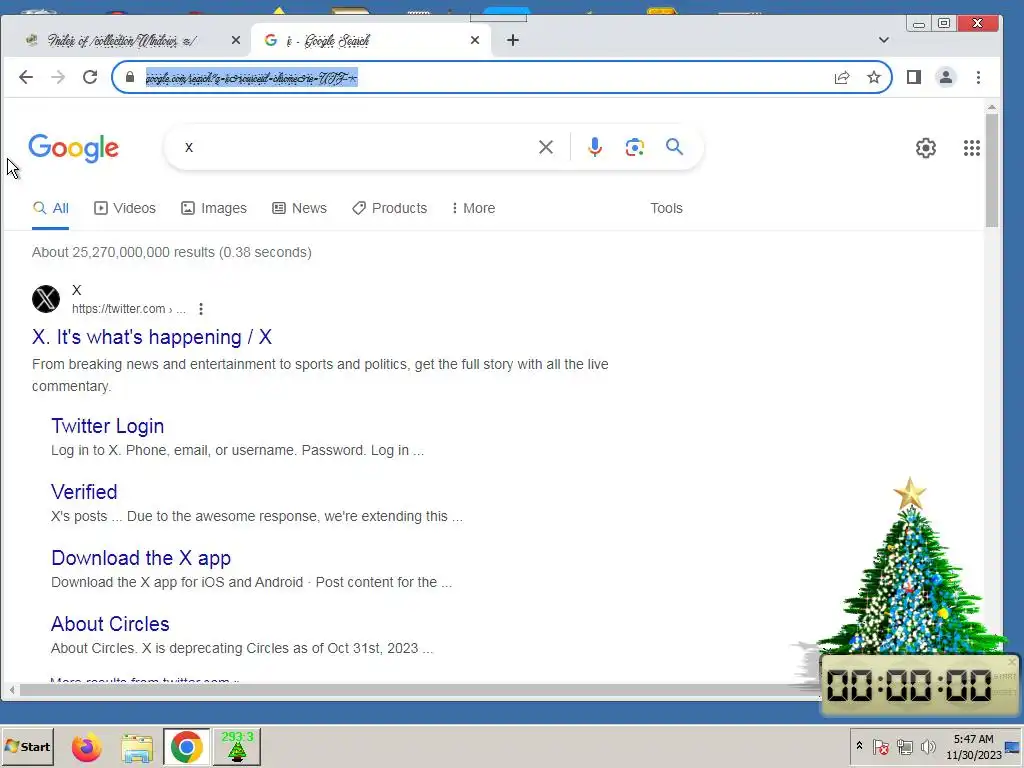Reload the current page
Screen dimensions: 1024x768
click(90, 77)
